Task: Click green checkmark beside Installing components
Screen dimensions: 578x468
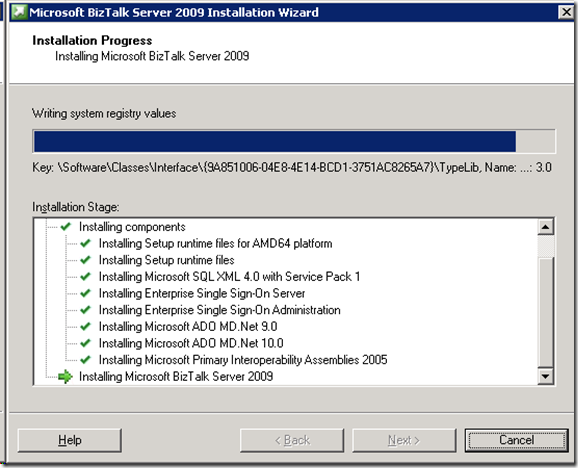Action: (x=66, y=226)
